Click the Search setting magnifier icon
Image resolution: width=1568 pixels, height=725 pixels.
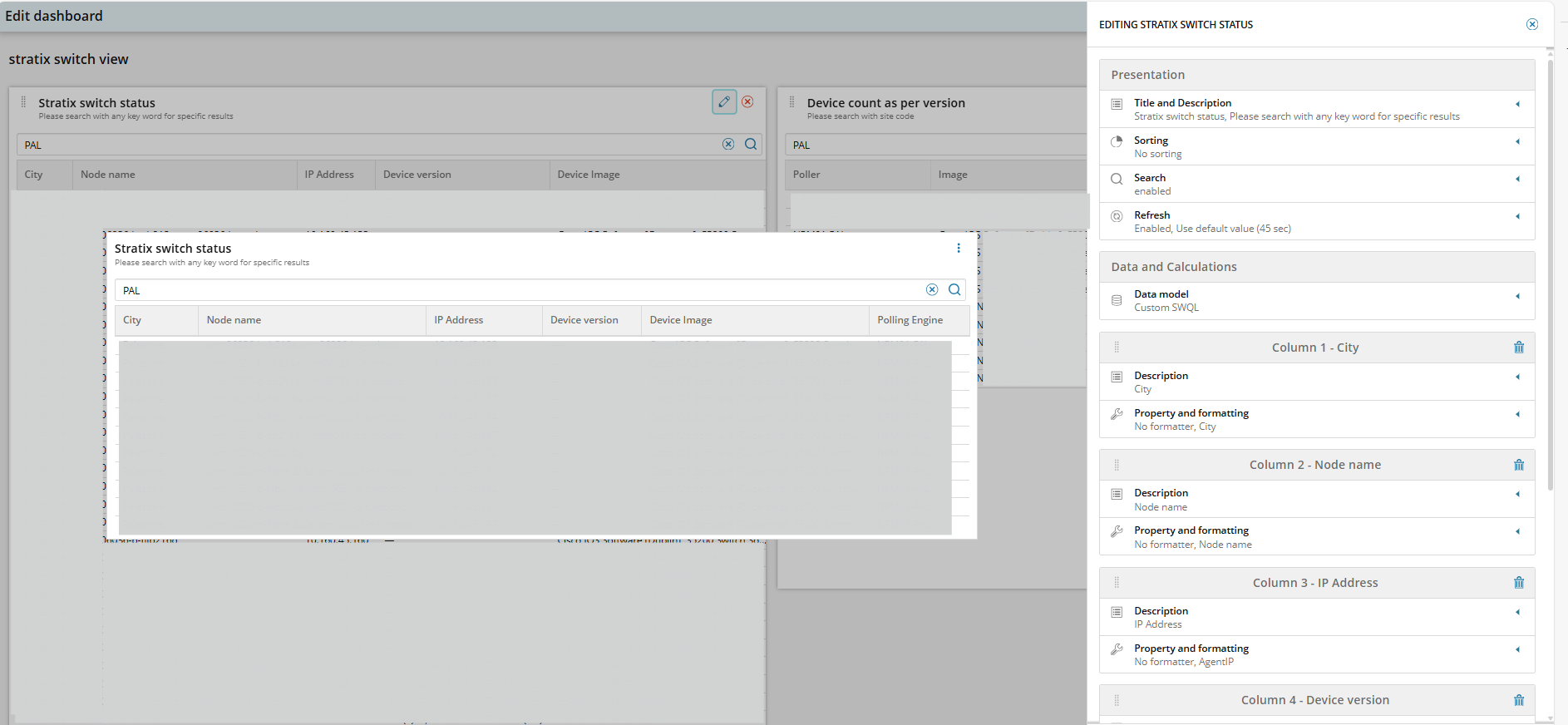click(1117, 179)
